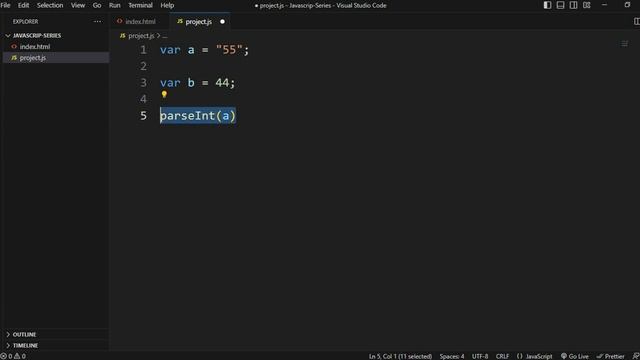Screen dimensions: 640x360
Task: Click the number 44 on line 3
Action: (x=222, y=82)
